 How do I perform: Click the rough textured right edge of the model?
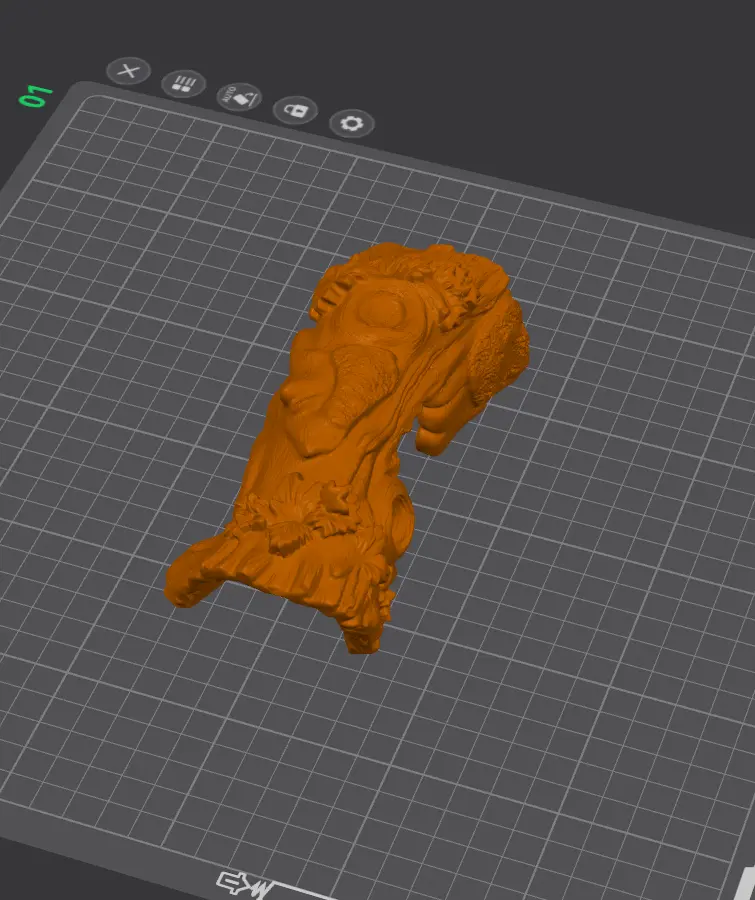(x=500, y=356)
